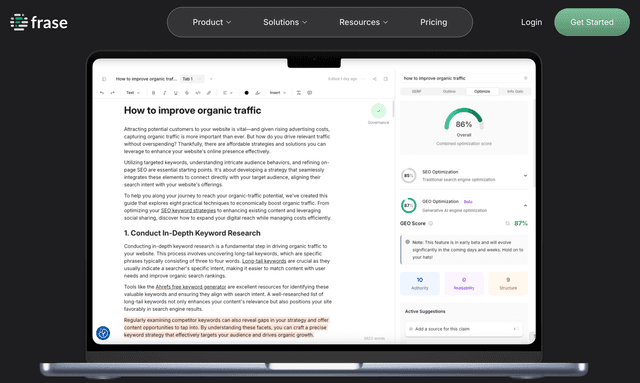Toggle the right panel layout icon
The height and width of the screenshot is (383, 640).
point(385,79)
